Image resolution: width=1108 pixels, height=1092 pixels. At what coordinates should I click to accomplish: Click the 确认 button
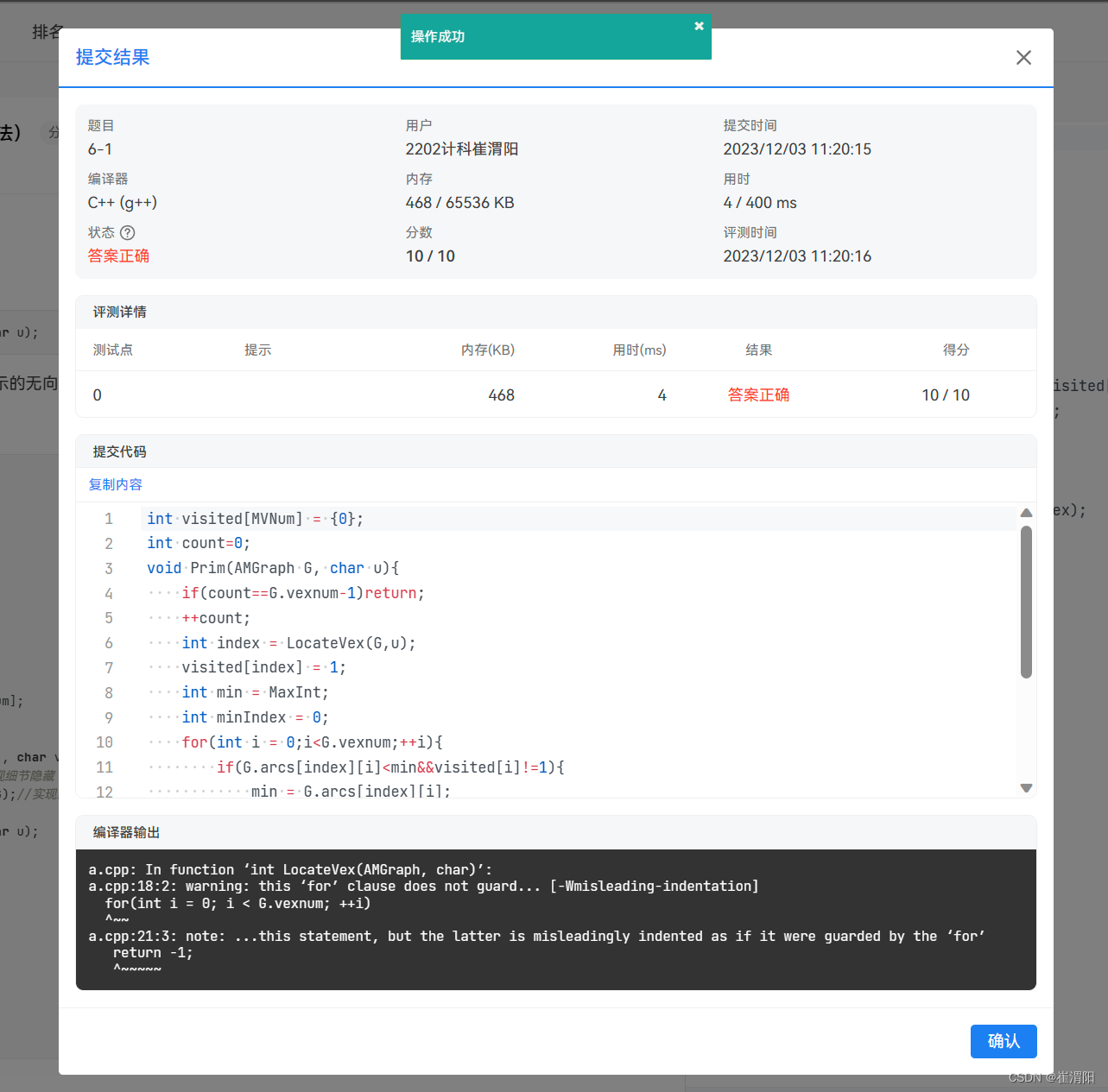pyautogui.click(x=1004, y=1041)
